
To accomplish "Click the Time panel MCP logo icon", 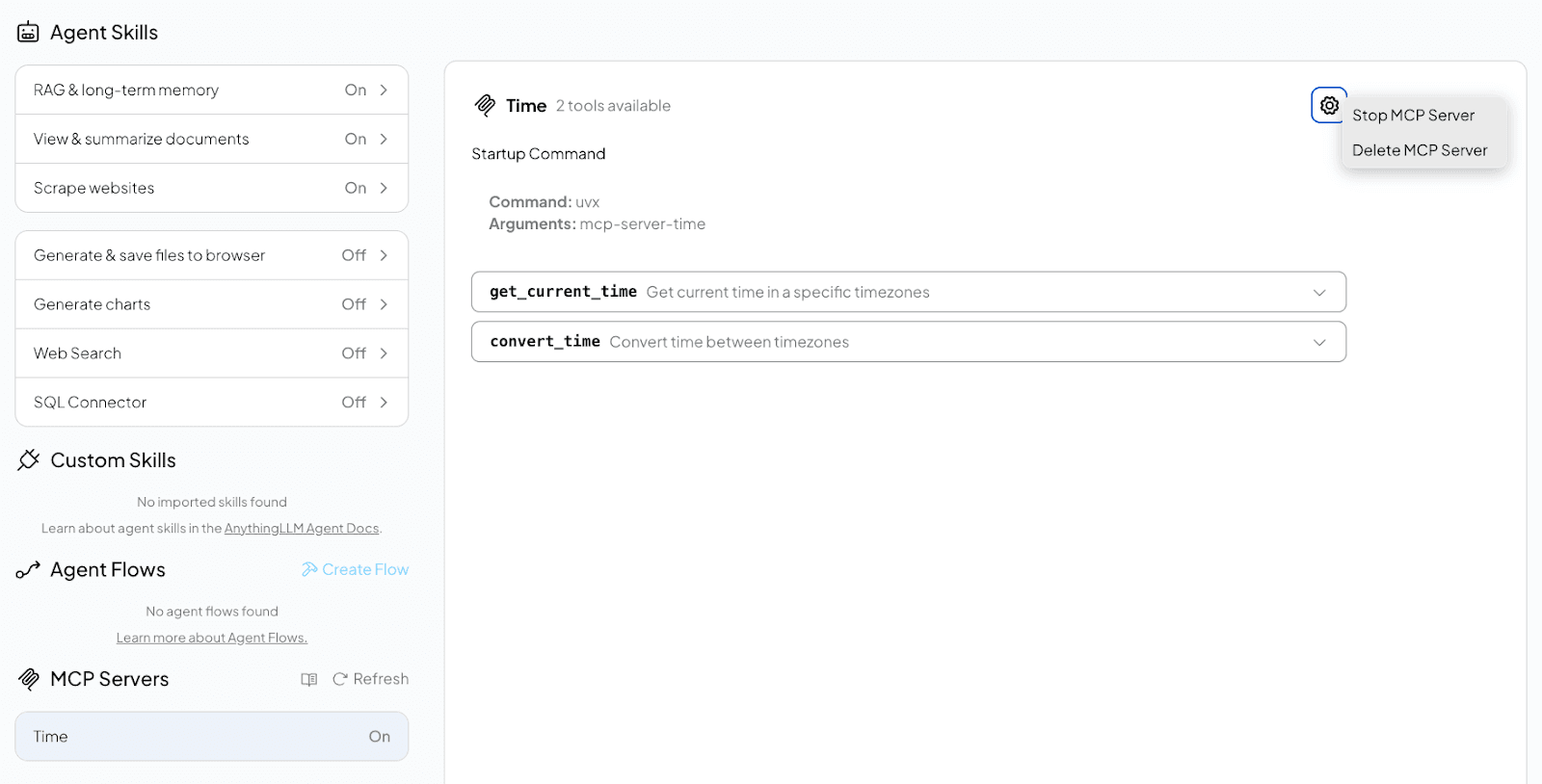I will pos(485,105).
